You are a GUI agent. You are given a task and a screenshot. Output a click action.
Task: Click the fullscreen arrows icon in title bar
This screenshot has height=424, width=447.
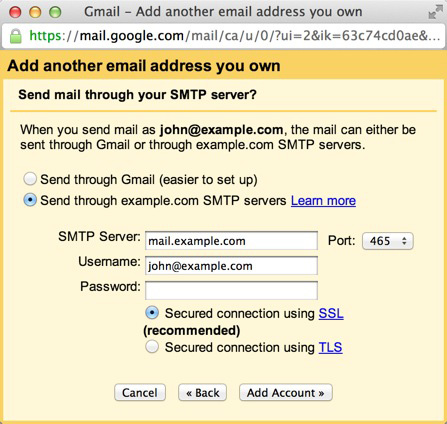tap(435, 12)
